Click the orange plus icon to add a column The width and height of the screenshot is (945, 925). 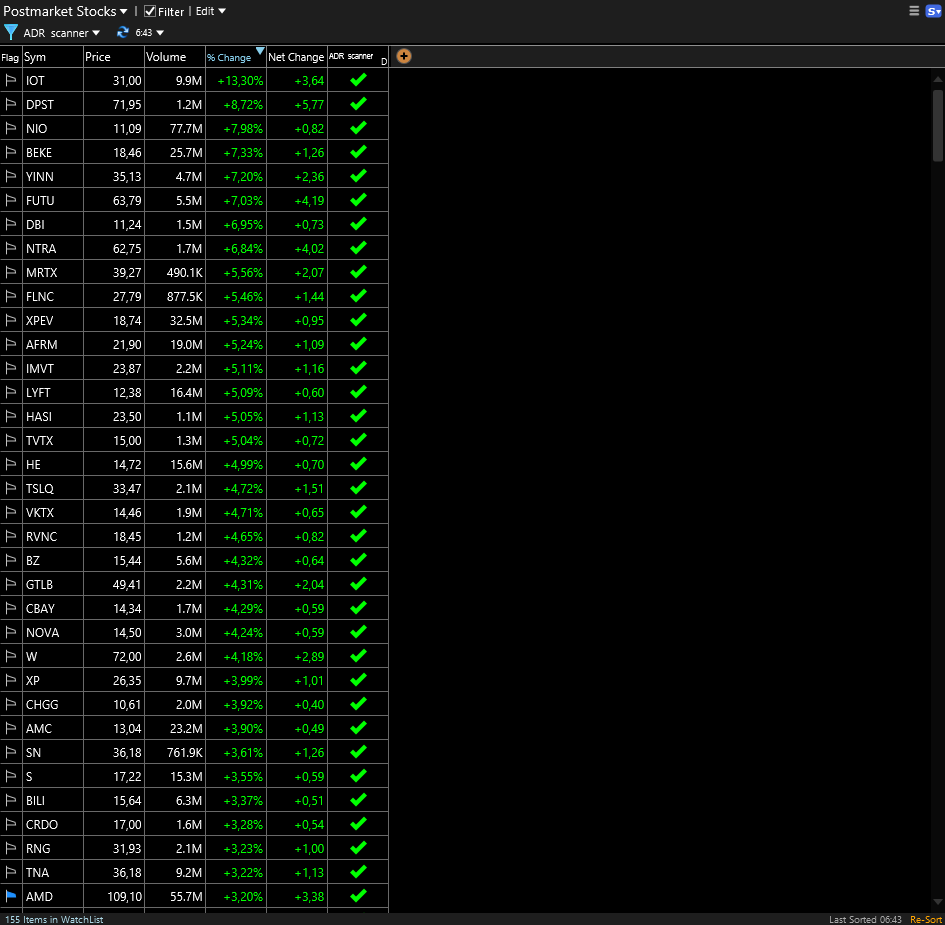[x=404, y=56]
